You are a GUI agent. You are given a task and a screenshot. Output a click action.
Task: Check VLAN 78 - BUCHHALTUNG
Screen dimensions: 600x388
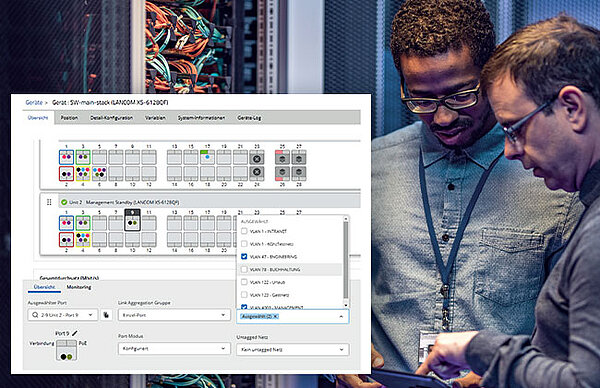tap(244, 269)
